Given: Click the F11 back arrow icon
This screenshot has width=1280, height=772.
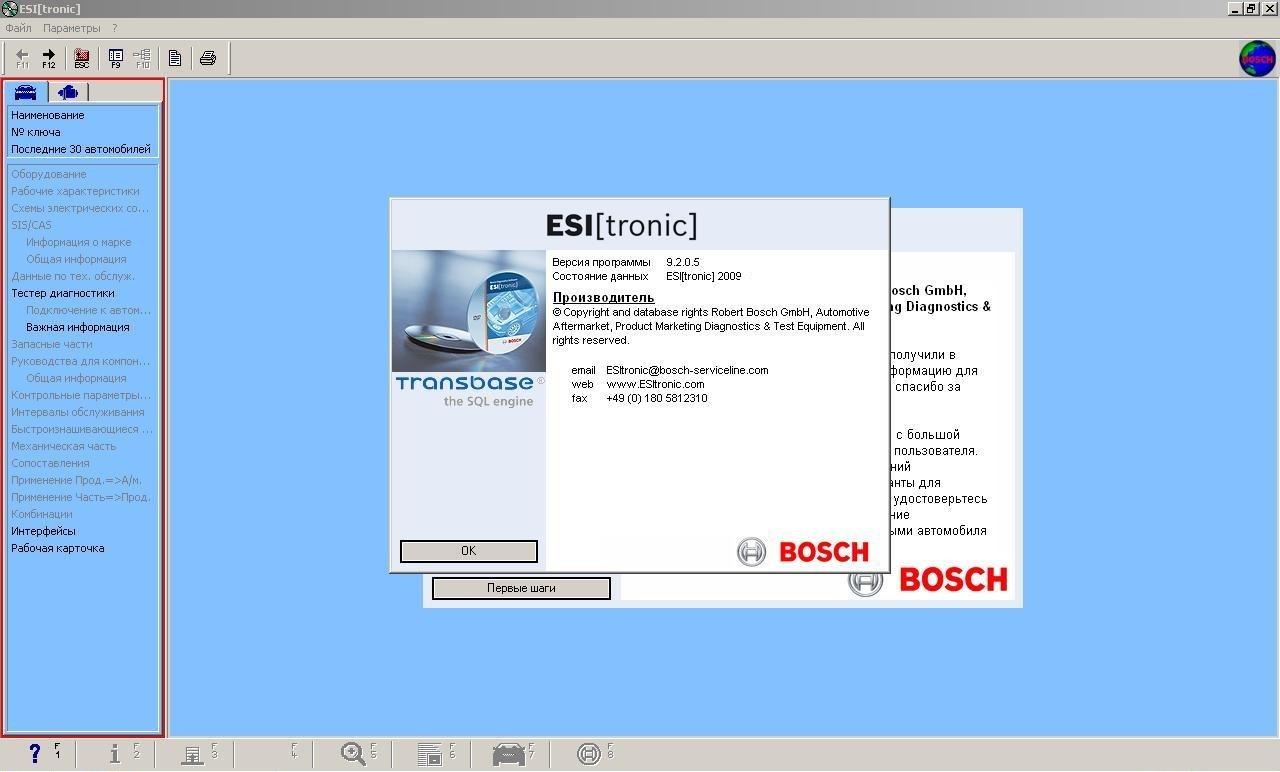Looking at the screenshot, I should pyautogui.click(x=22, y=58).
